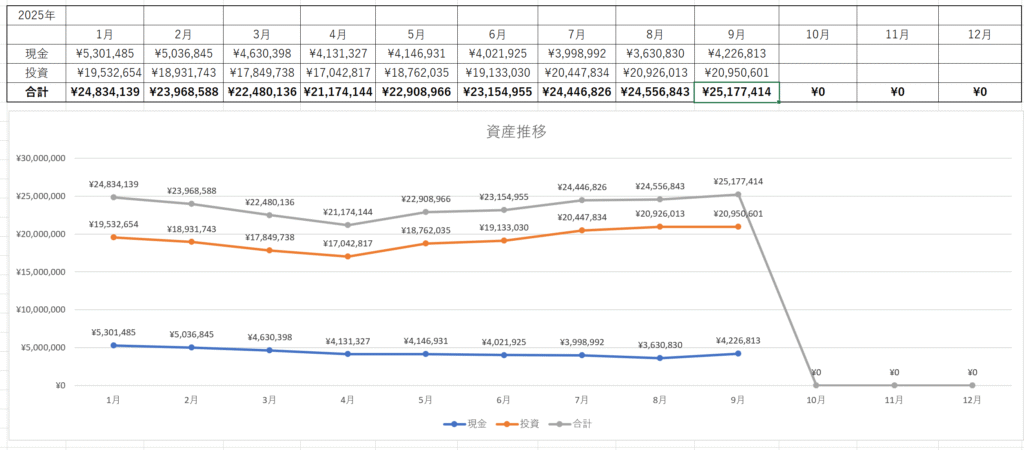The width and height of the screenshot is (1024, 450).
Task: Select the ¥20,950,601 data label in chart
Action: (x=738, y=213)
